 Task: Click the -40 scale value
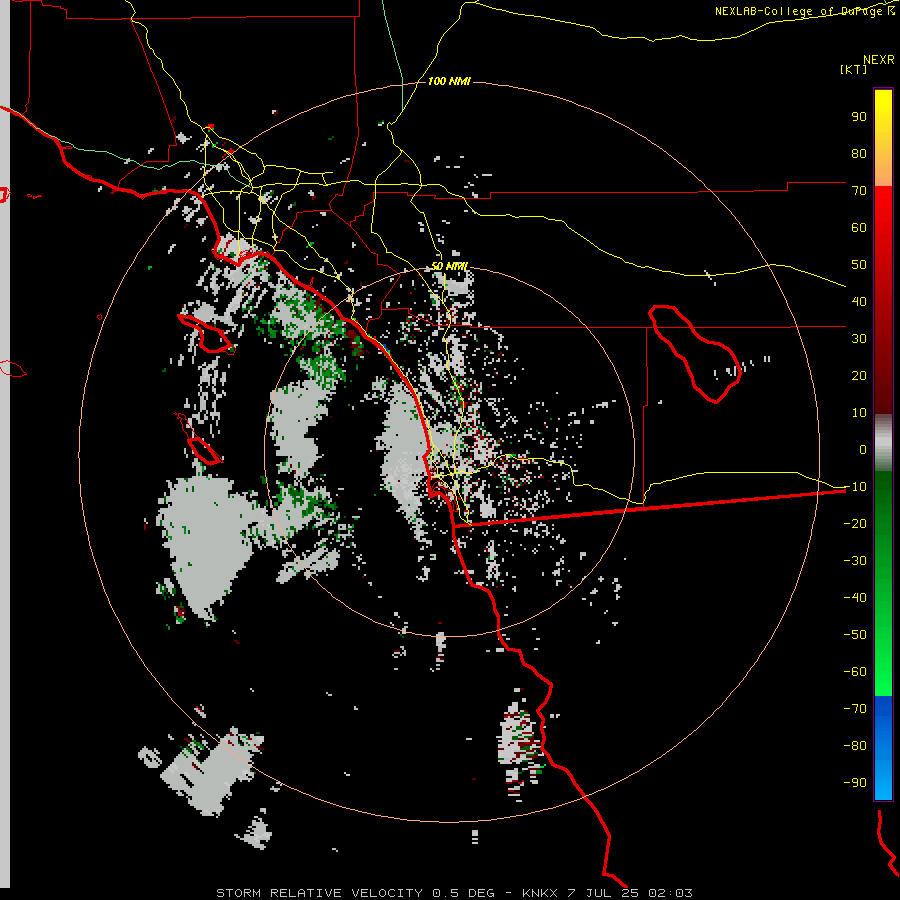[855, 598]
